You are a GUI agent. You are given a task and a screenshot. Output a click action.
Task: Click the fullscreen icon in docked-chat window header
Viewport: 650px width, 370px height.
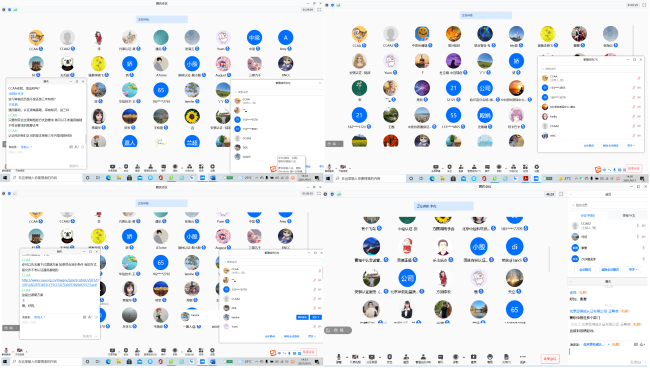561,194
